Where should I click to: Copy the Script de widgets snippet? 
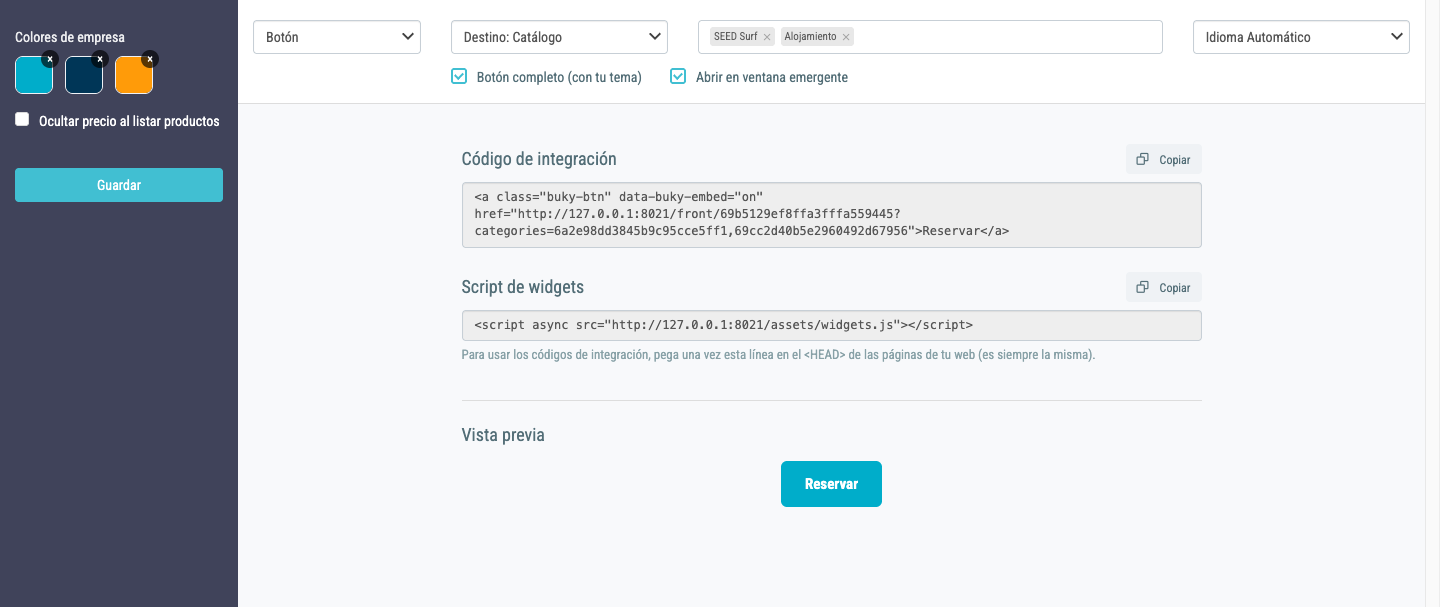coord(1164,288)
